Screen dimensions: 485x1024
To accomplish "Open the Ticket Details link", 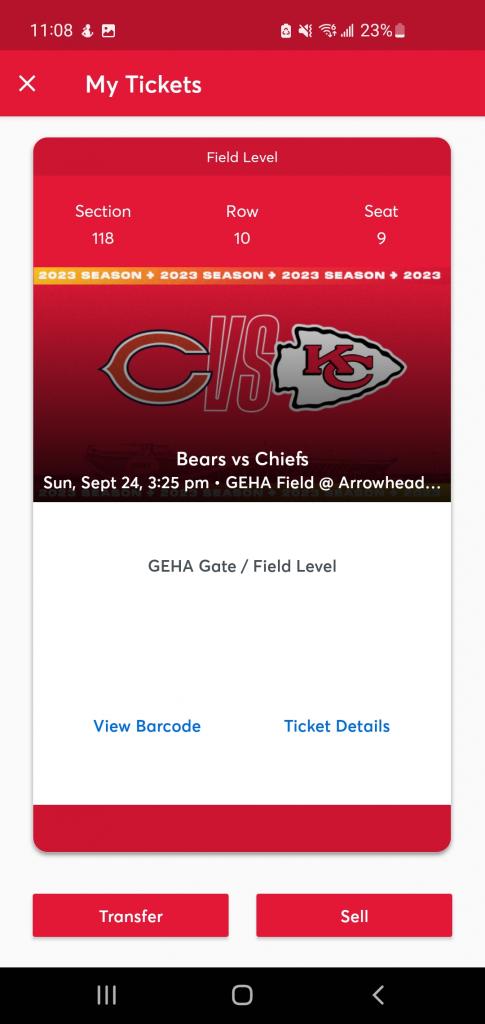I will [337, 726].
